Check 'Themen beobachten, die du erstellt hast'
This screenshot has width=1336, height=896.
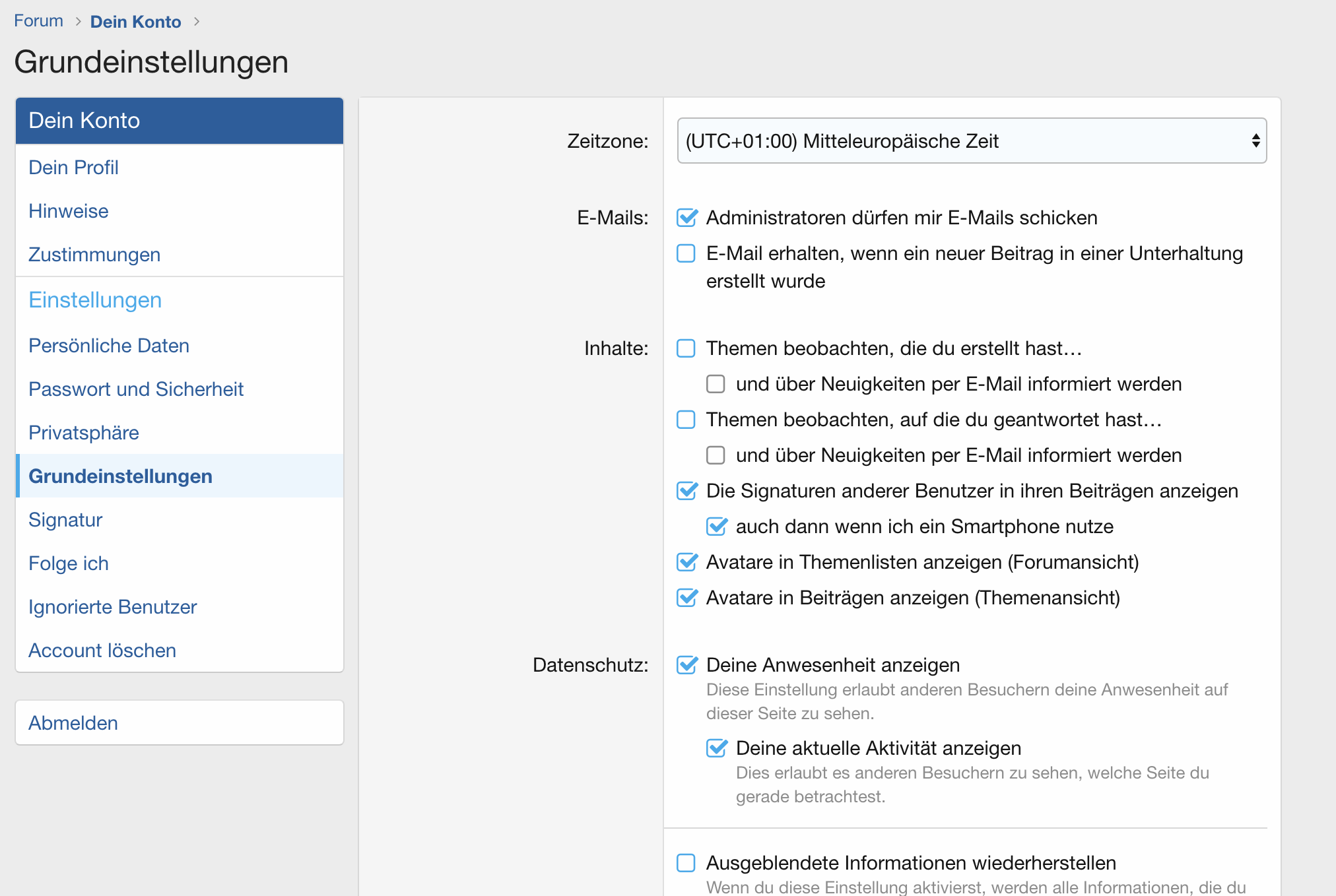tap(686, 348)
